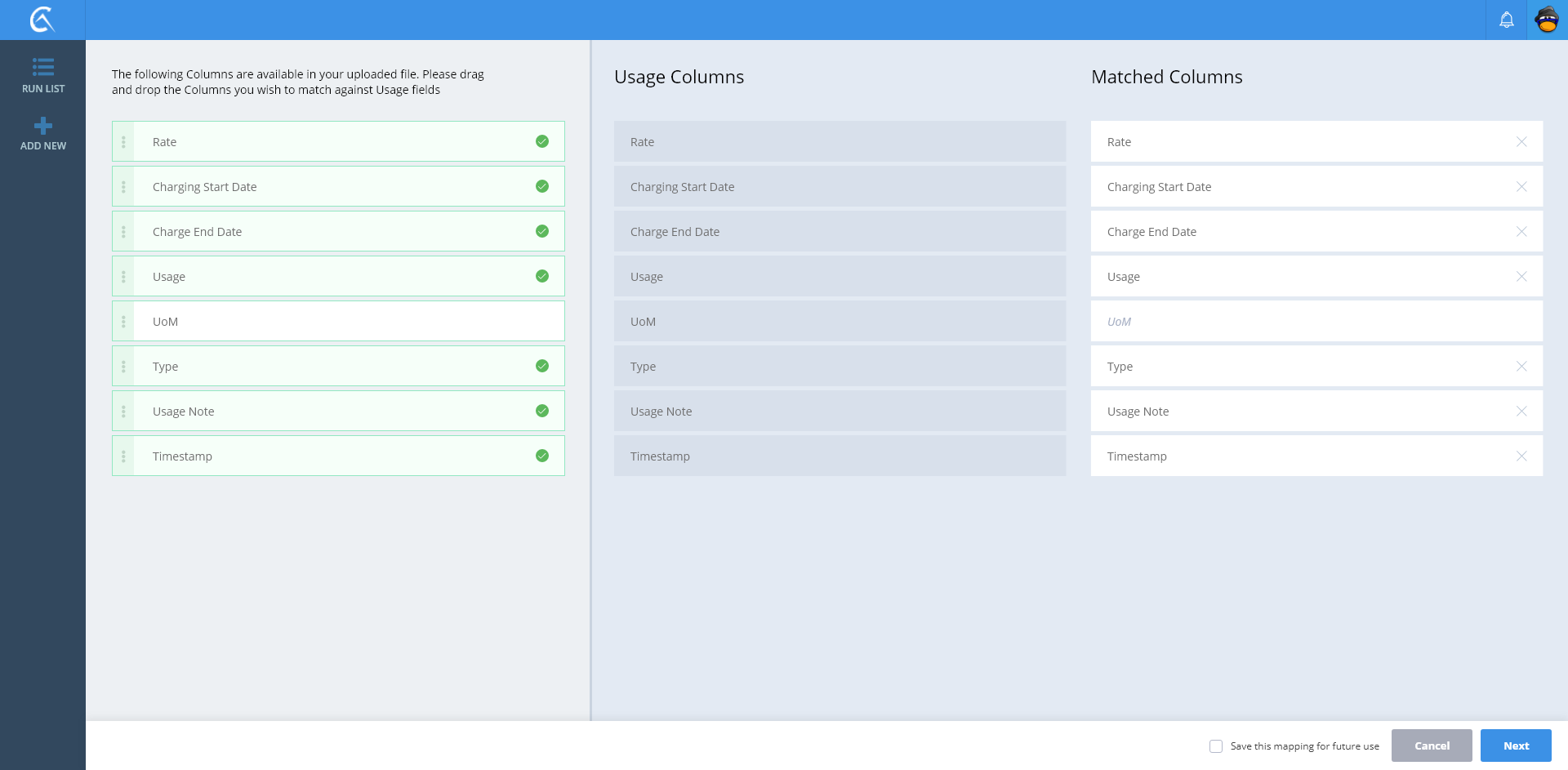Open the user avatar profile menu
Viewport: 1568px width, 770px height.
click(1547, 20)
